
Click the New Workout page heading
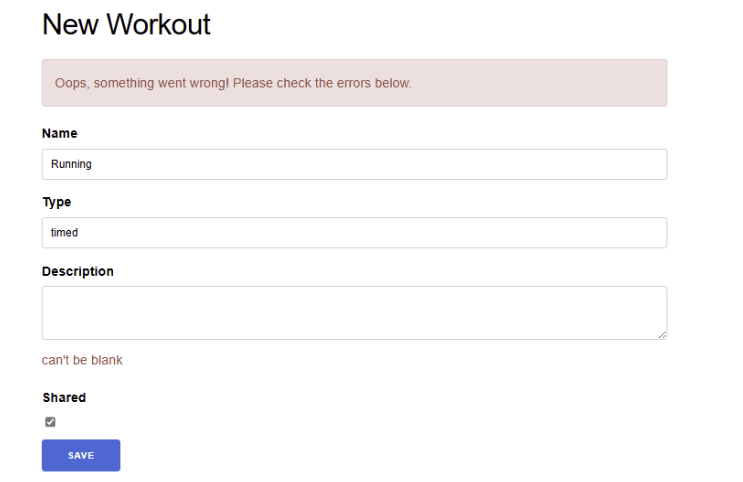[x=126, y=24]
